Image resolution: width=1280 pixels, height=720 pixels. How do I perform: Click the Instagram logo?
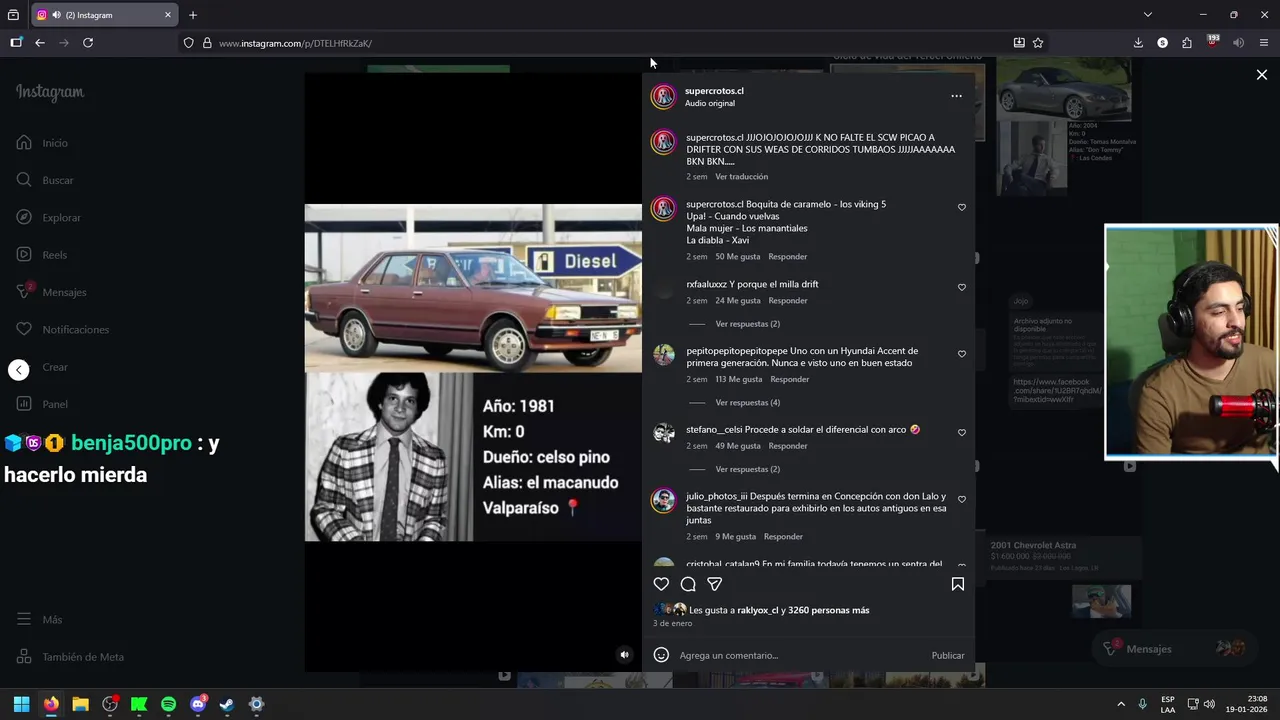tap(50, 92)
